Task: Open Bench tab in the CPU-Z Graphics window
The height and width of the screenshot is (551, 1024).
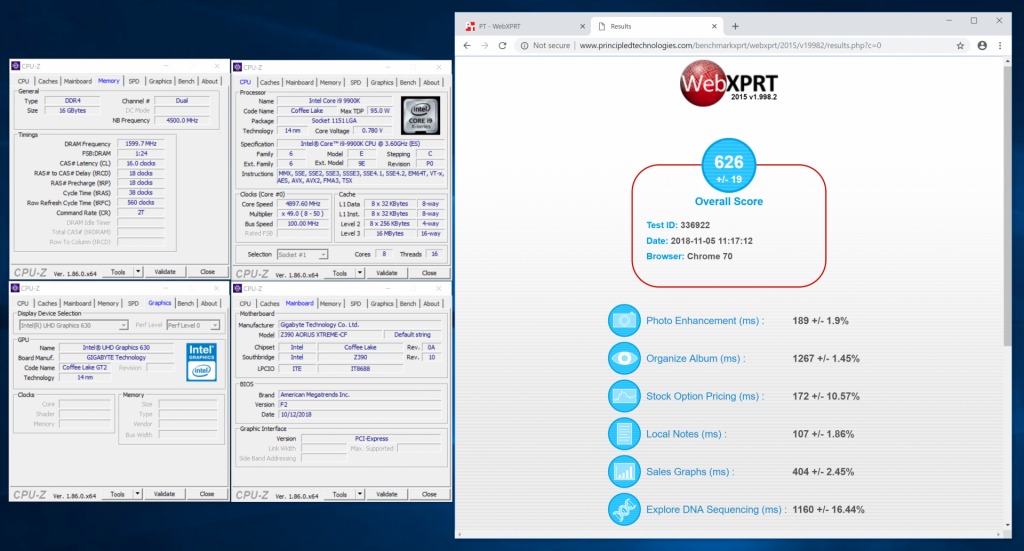Action: [x=185, y=304]
